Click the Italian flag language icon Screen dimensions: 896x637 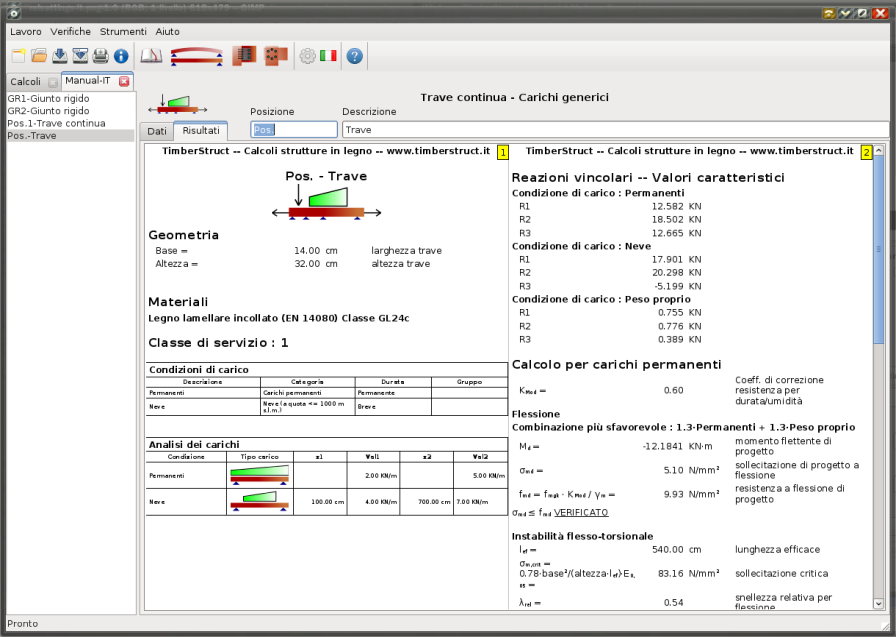coord(328,56)
